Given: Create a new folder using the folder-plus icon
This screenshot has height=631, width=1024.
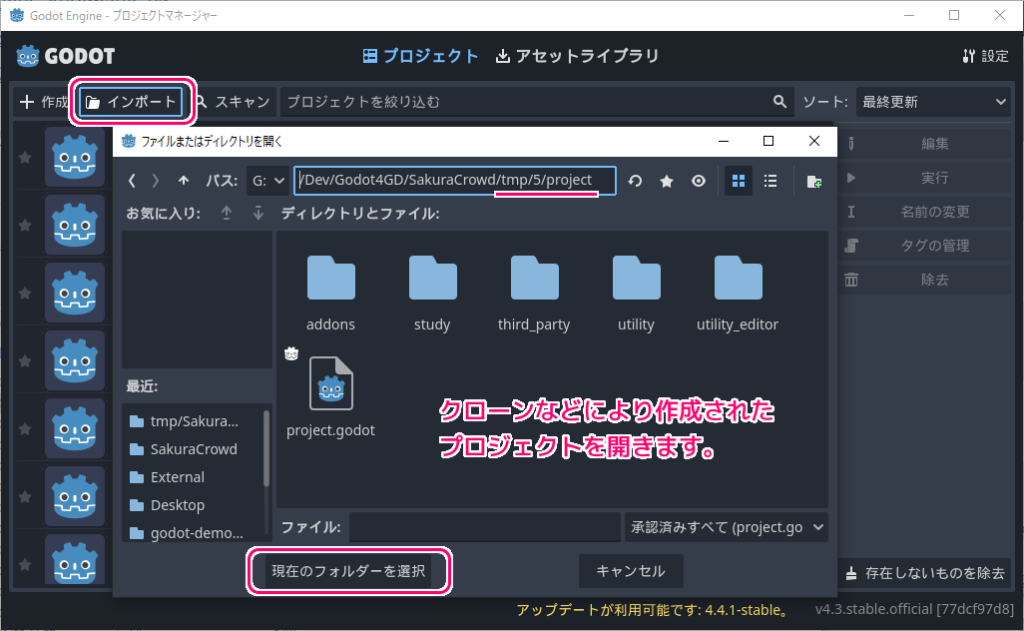Looking at the screenshot, I should pyautogui.click(x=813, y=181).
